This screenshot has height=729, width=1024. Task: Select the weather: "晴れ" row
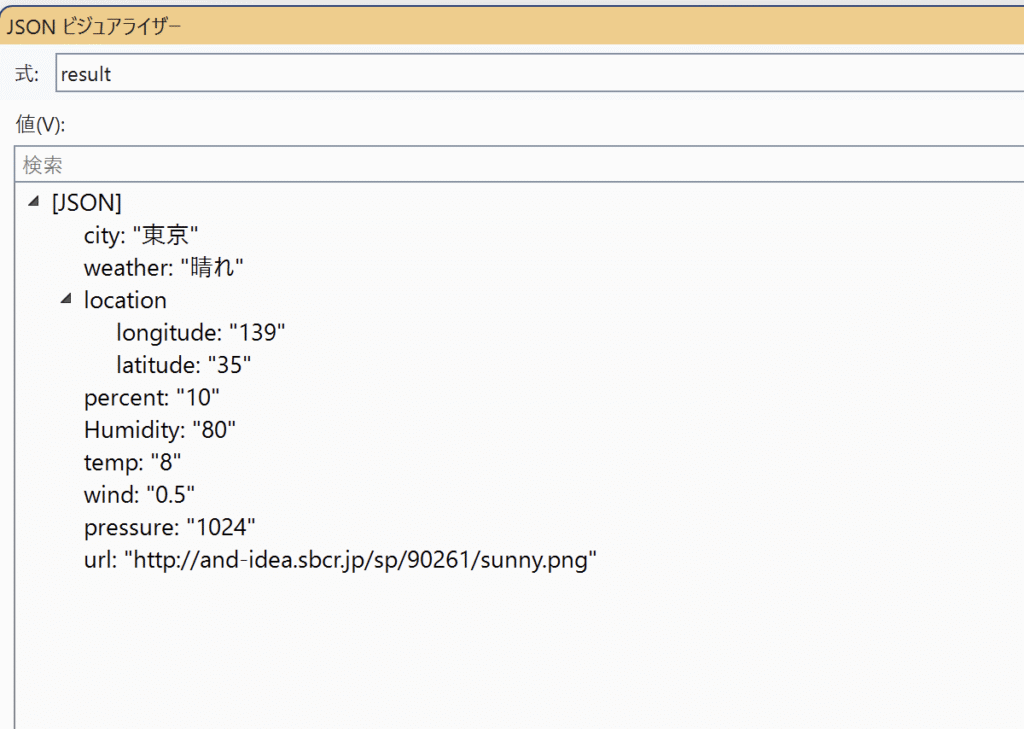pos(163,268)
